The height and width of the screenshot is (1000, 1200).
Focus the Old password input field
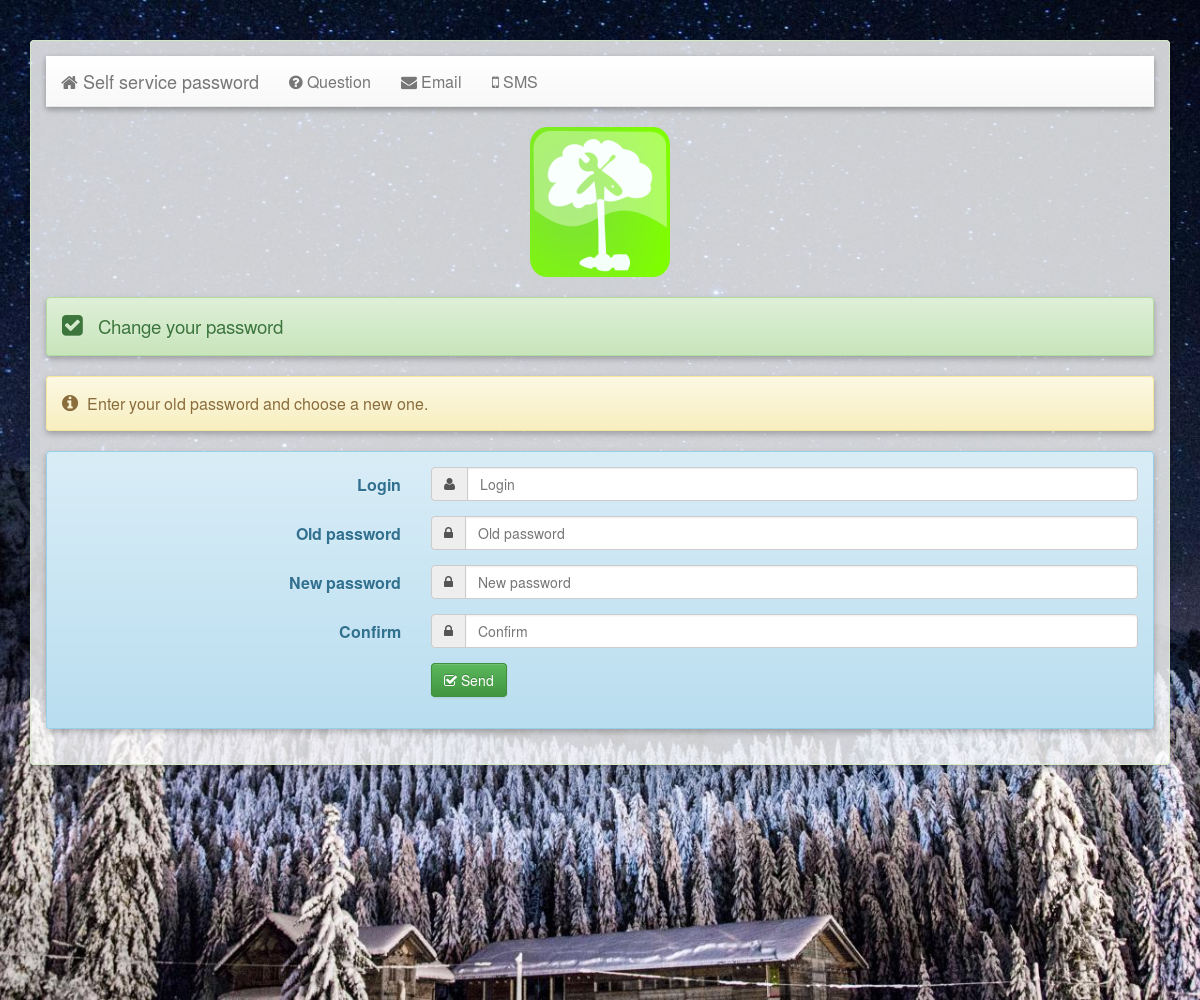tap(801, 534)
